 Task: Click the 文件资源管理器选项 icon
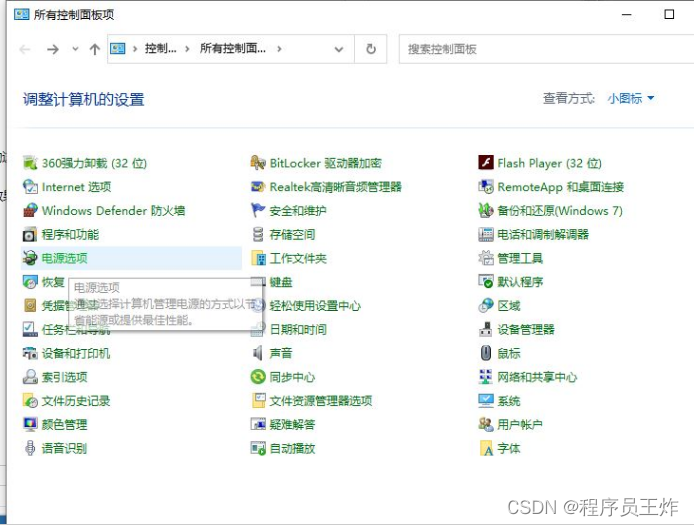(x=258, y=401)
